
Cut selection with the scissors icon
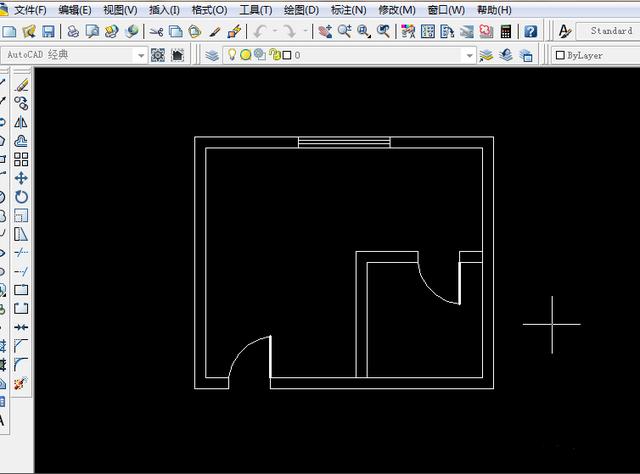(x=156, y=31)
